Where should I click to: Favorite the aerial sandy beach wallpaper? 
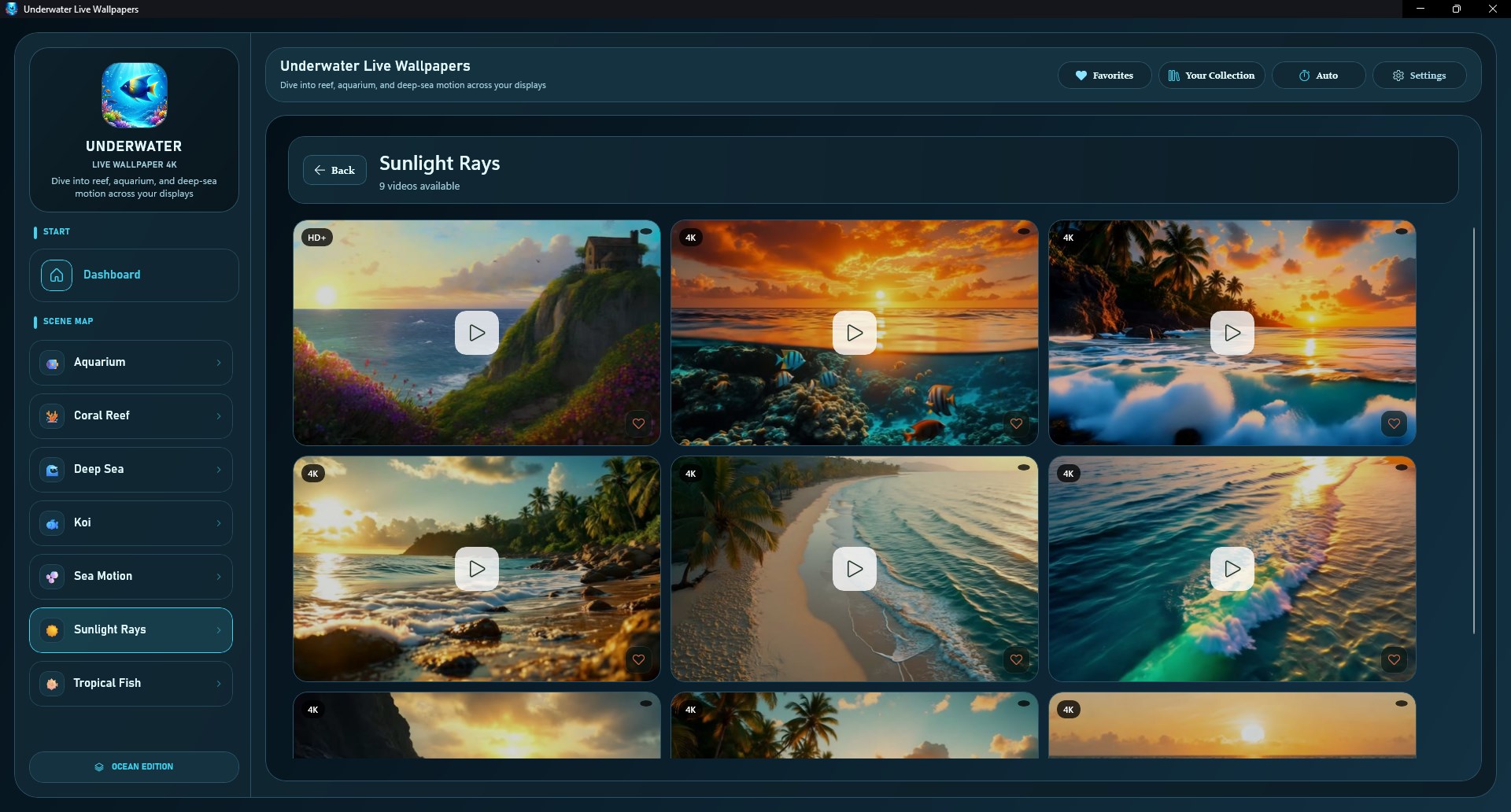[x=1017, y=660]
